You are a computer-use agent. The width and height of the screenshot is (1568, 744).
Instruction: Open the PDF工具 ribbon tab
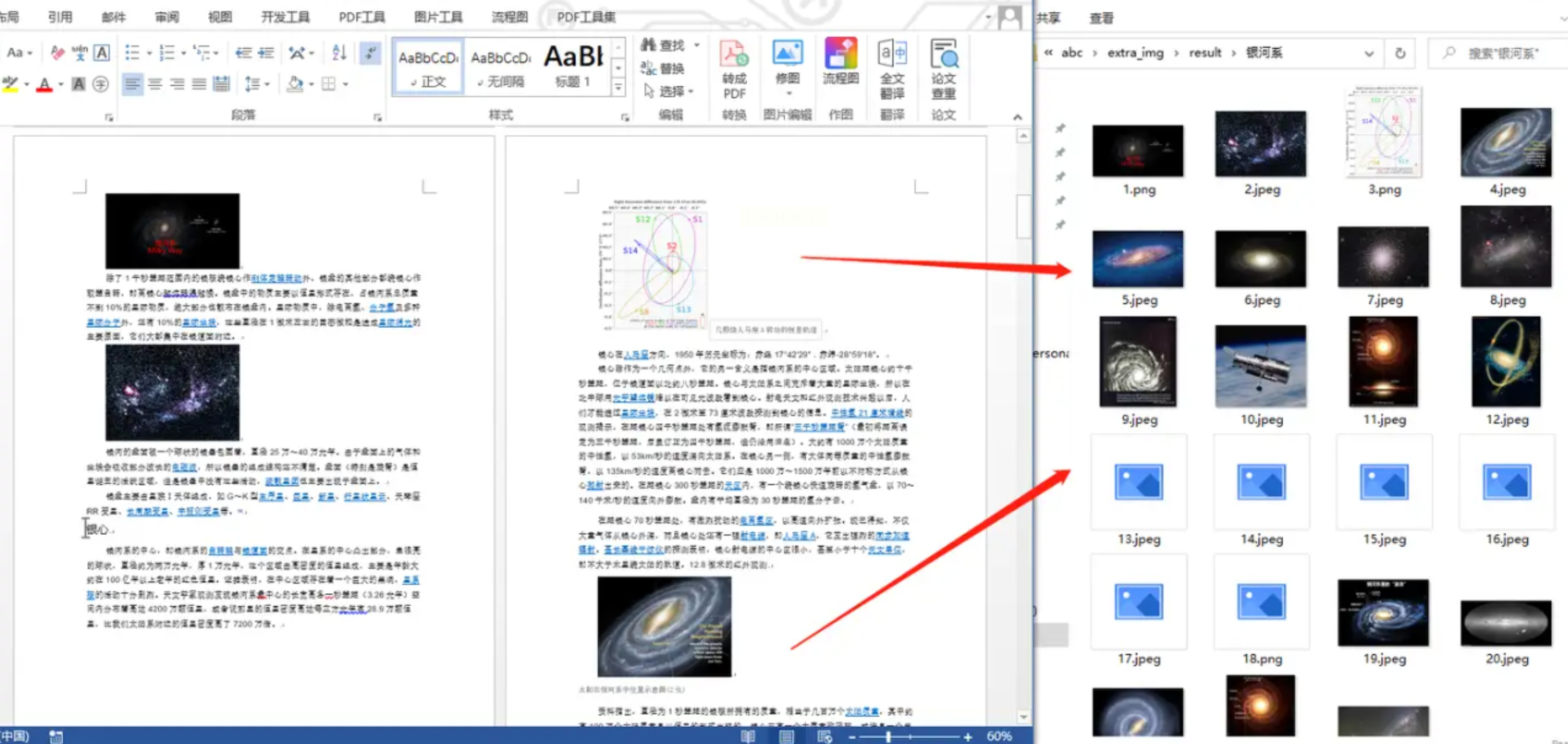click(x=362, y=17)
